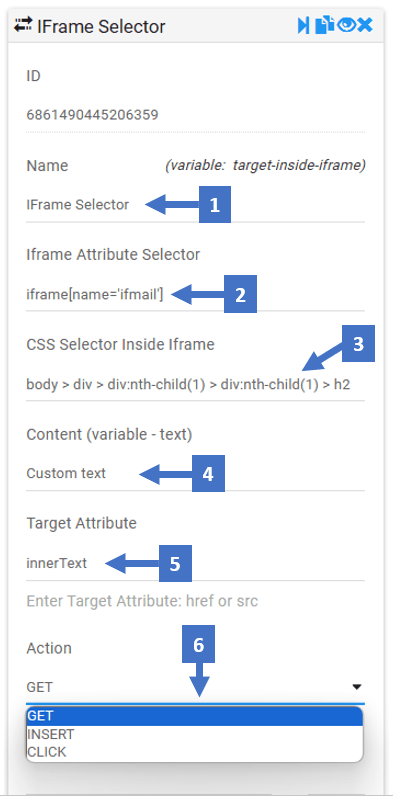
Task: Click the Action dropdown arrow
Action: tap(357, 688)
